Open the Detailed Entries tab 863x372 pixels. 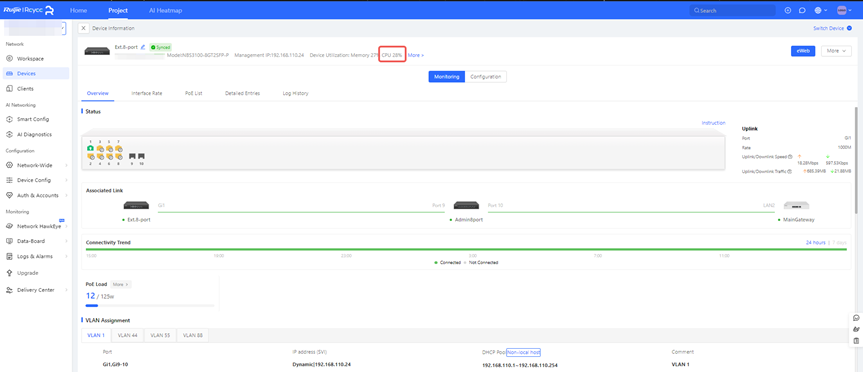[243, 94]
